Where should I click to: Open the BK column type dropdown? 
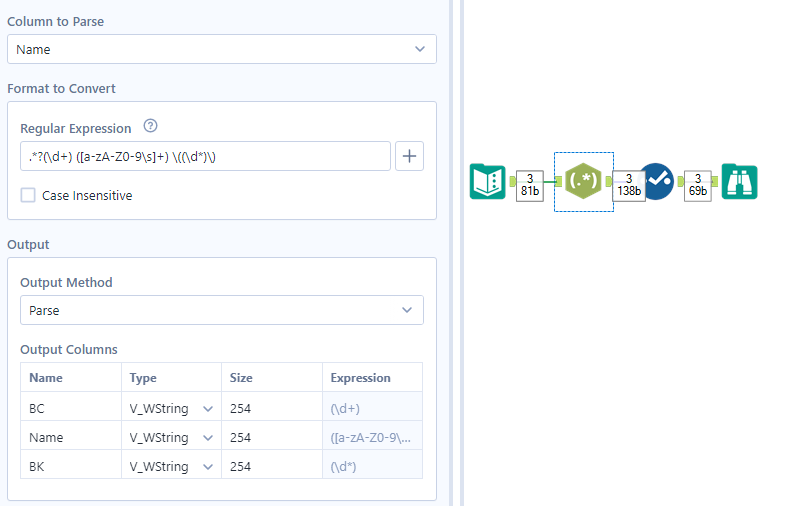[x=170, y=466]
